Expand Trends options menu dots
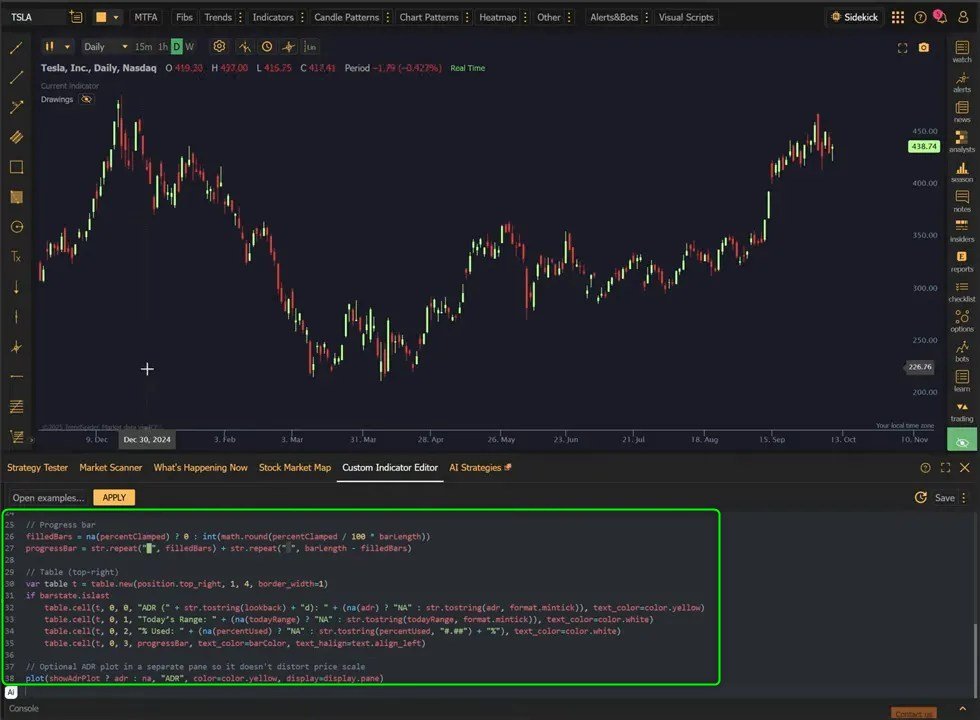This screenshot has height=720, width=980. click(241, 18)
